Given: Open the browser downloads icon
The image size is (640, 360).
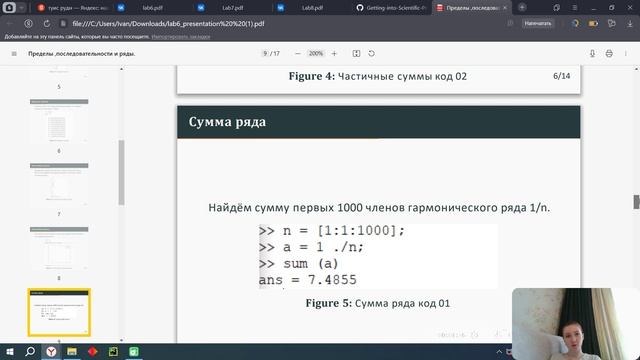Looking at the screenshot, I should coord(630,24).
